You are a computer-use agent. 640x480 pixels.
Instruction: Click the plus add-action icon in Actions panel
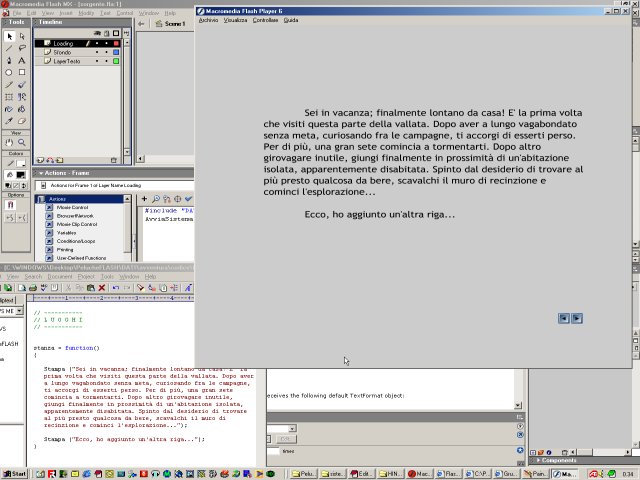tap(144, 199)
